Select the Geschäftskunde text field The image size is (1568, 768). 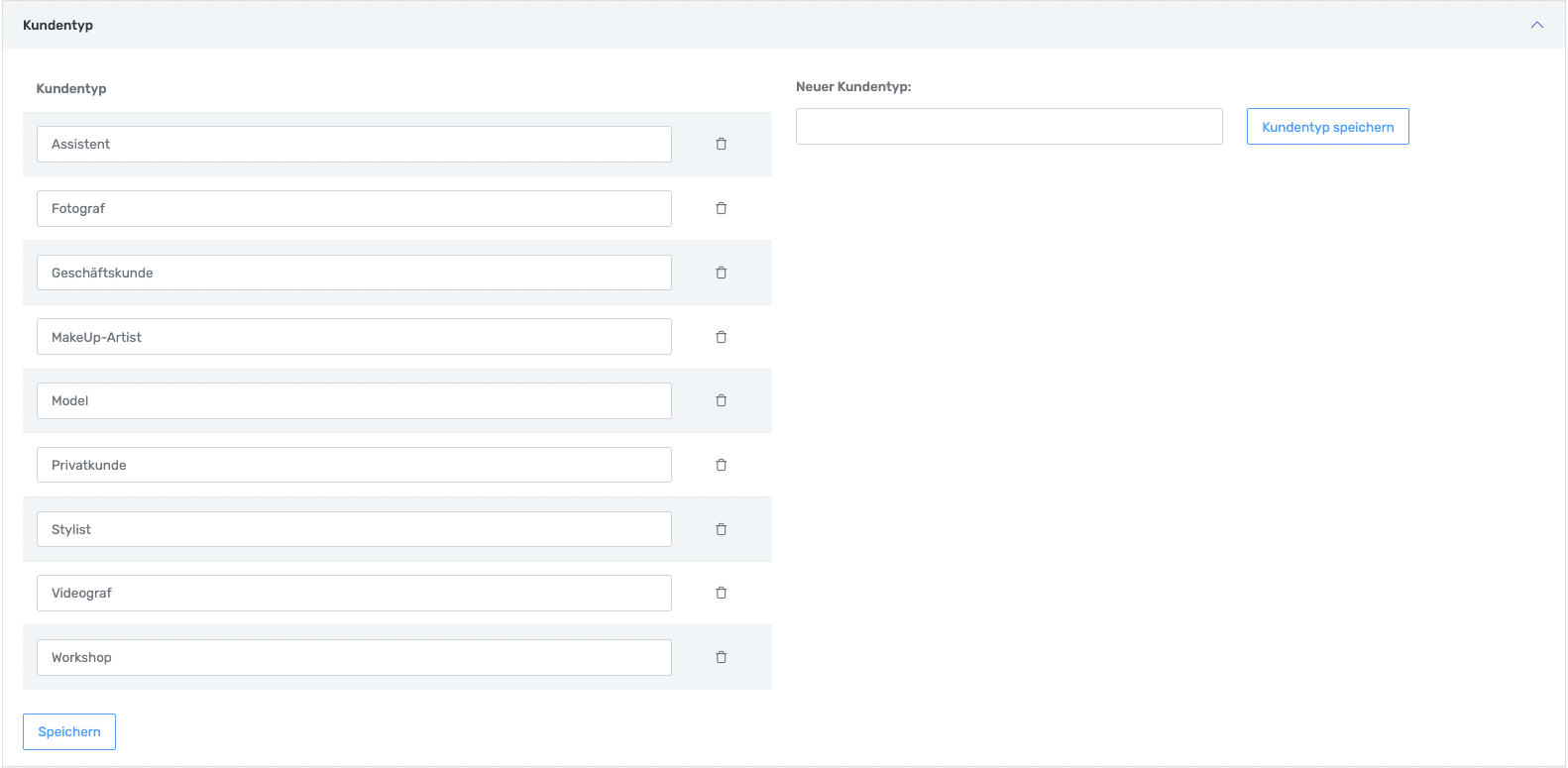tap(354, 273)
